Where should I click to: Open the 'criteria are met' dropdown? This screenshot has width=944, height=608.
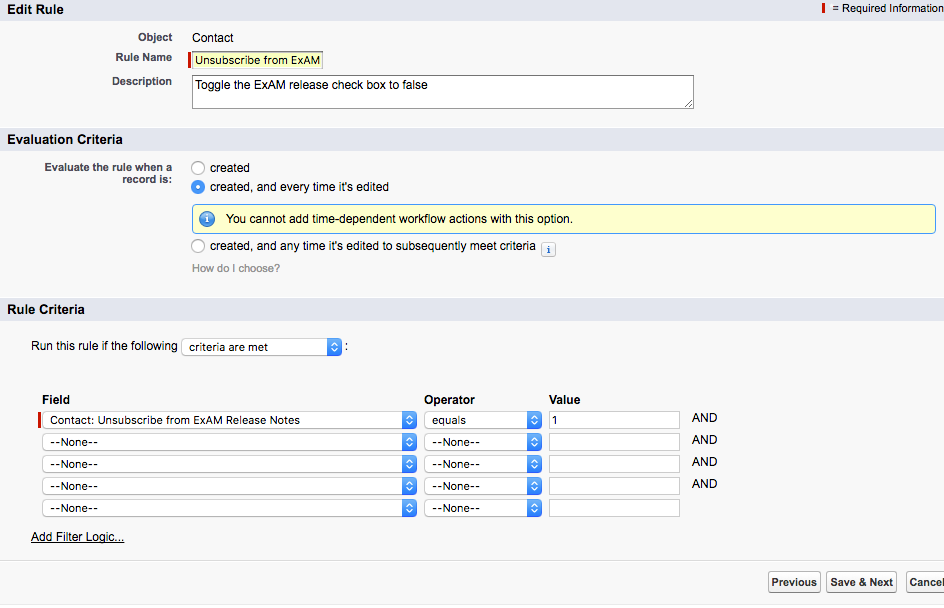point(262,347)
